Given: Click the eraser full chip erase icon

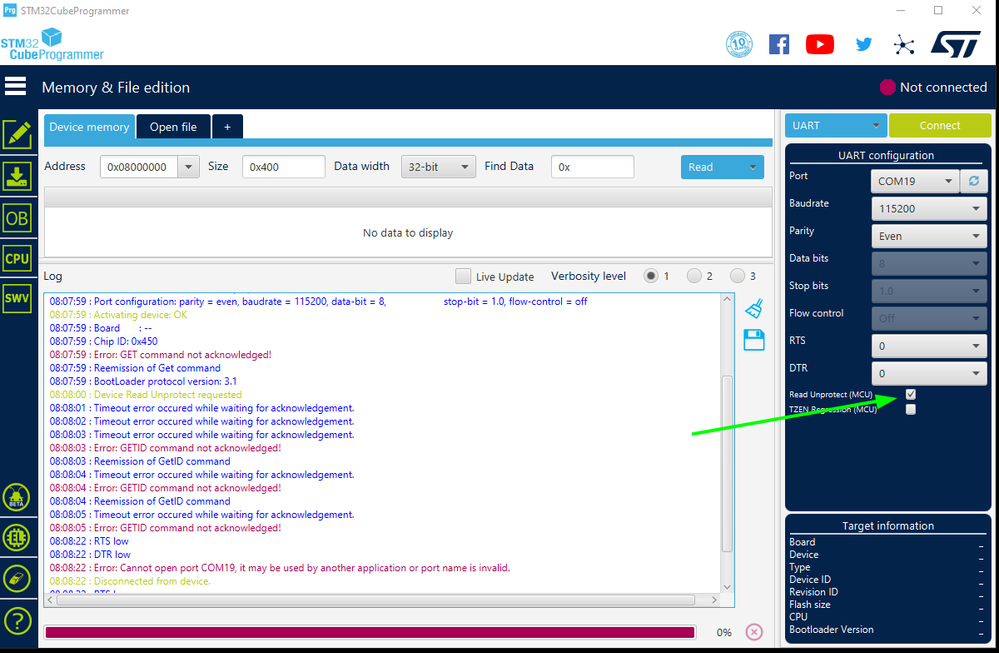Looking at the screenshot, I should (x=17, y=578).
